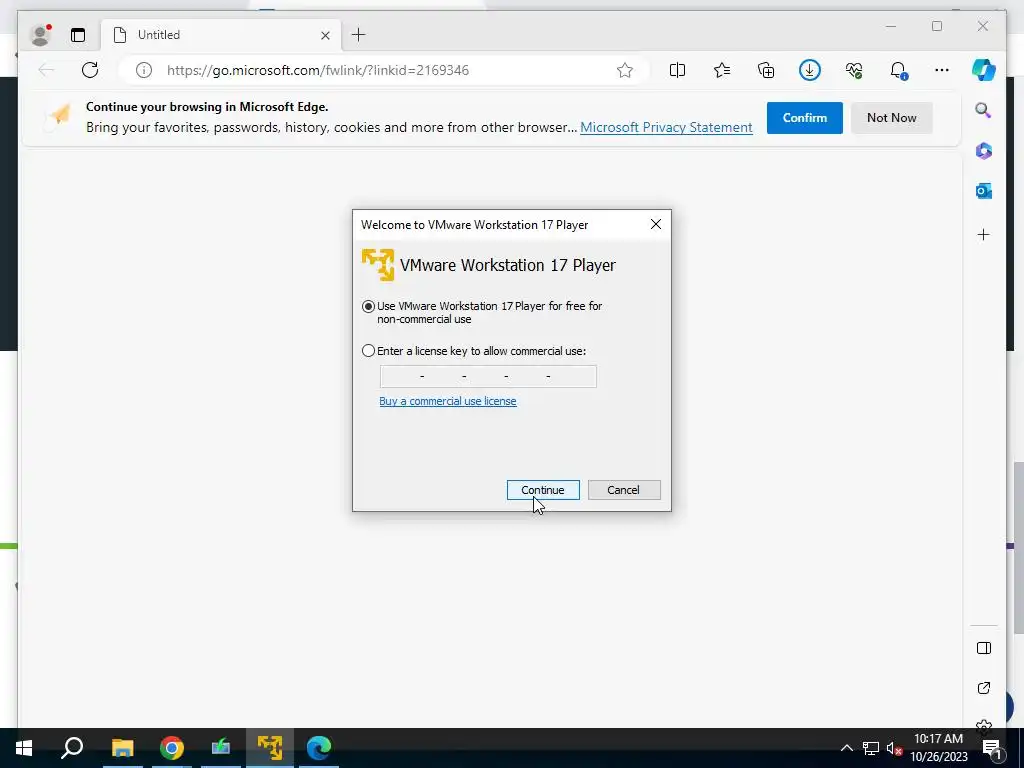Select the Untitled browser tab
The image size is (1024, 768).
pos(222,35)
